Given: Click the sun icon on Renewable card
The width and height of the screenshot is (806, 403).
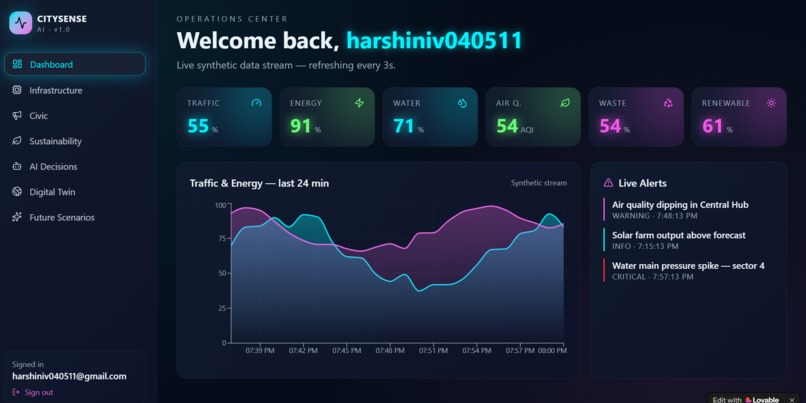Looking at the screenshot, I should tap(771, 103).
